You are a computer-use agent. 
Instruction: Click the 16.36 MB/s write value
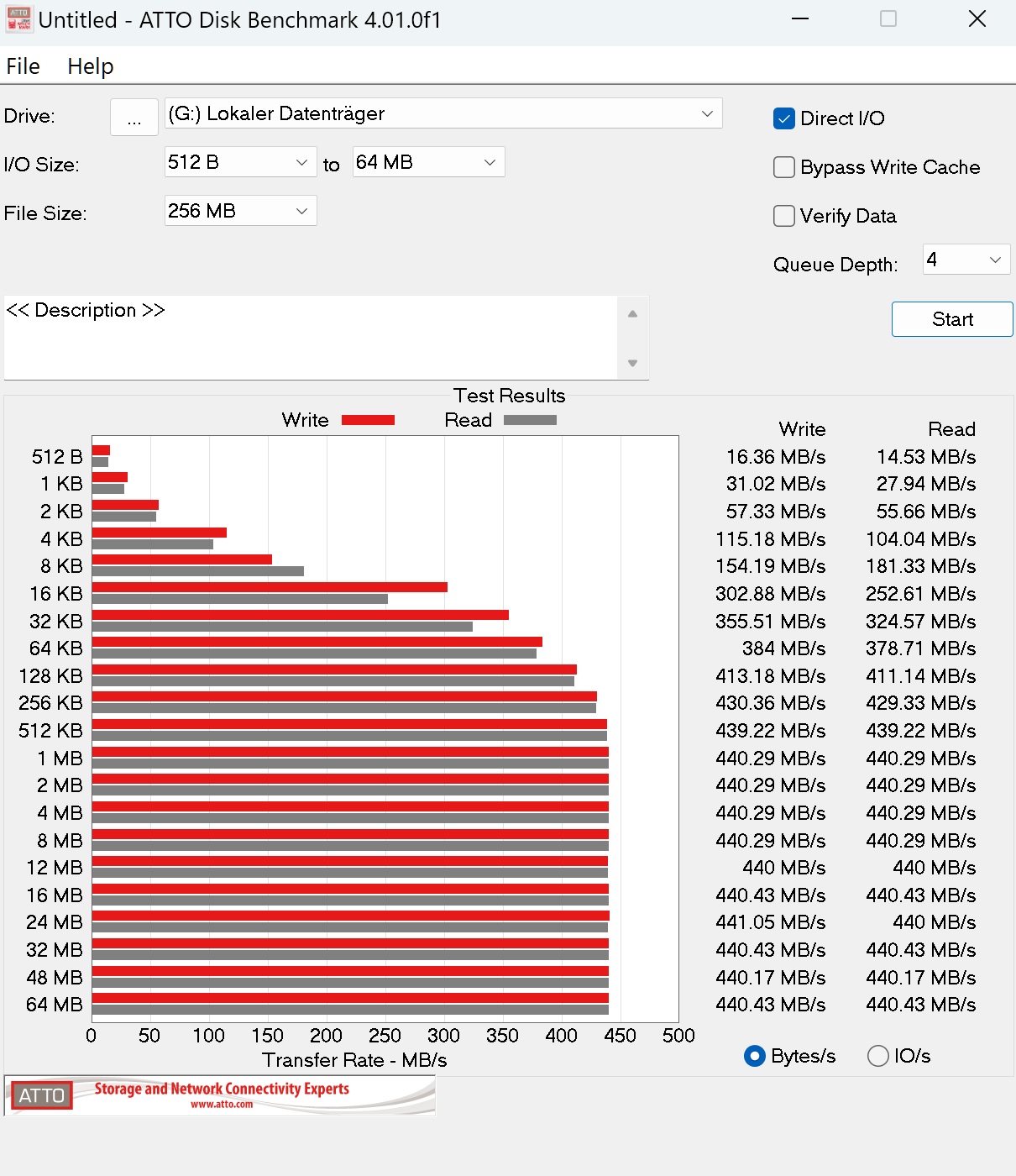(776, 457)
